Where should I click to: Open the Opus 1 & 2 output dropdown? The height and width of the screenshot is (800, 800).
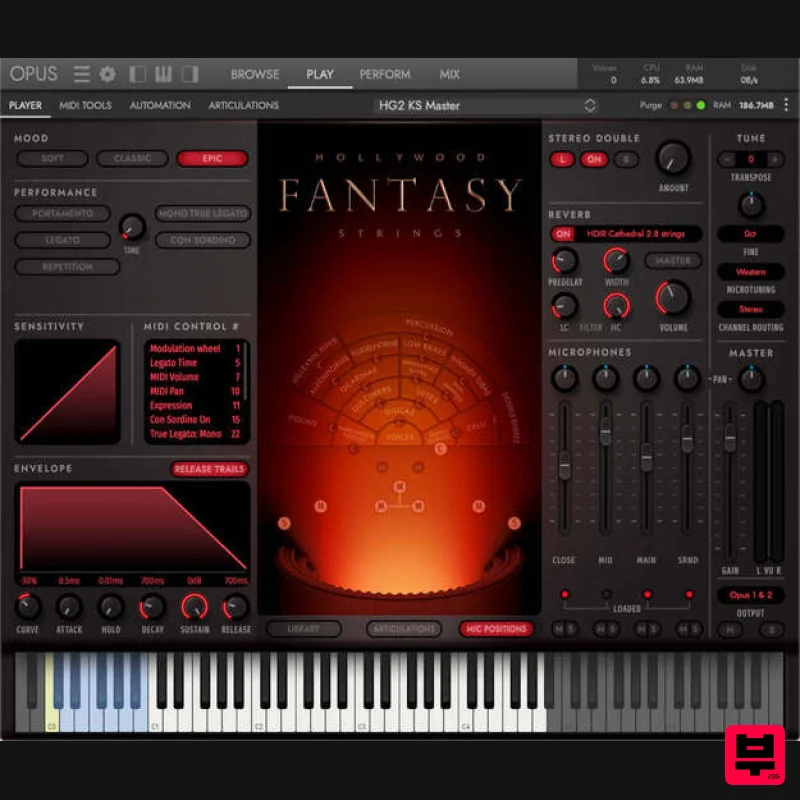pyautogui.click(x=751, y=595)
